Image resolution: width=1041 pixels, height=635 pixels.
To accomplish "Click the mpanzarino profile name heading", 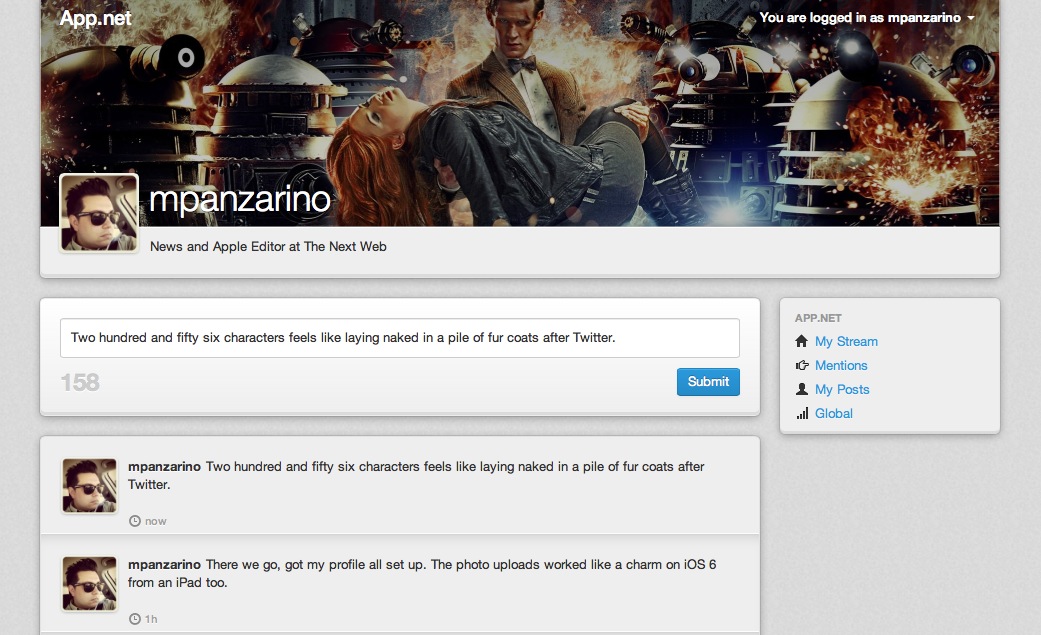I will coord(240,199).
